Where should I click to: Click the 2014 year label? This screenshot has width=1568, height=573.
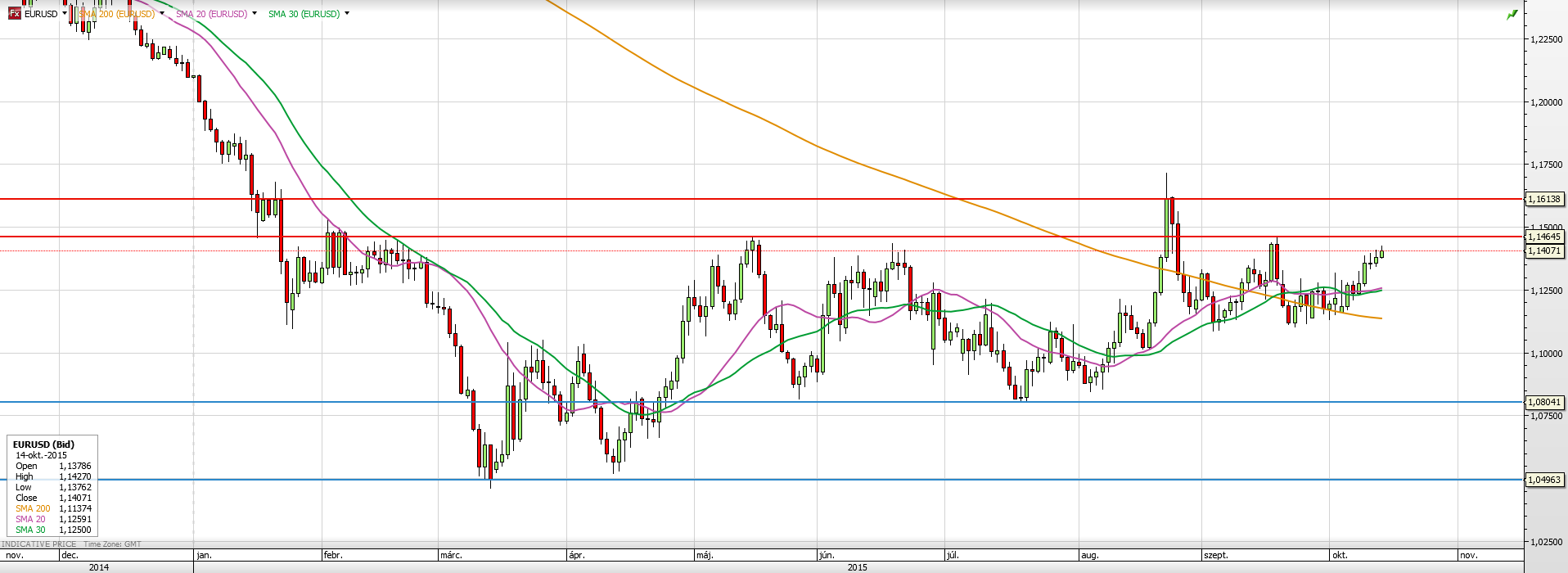pyautogui.click(x=99, y=567)
